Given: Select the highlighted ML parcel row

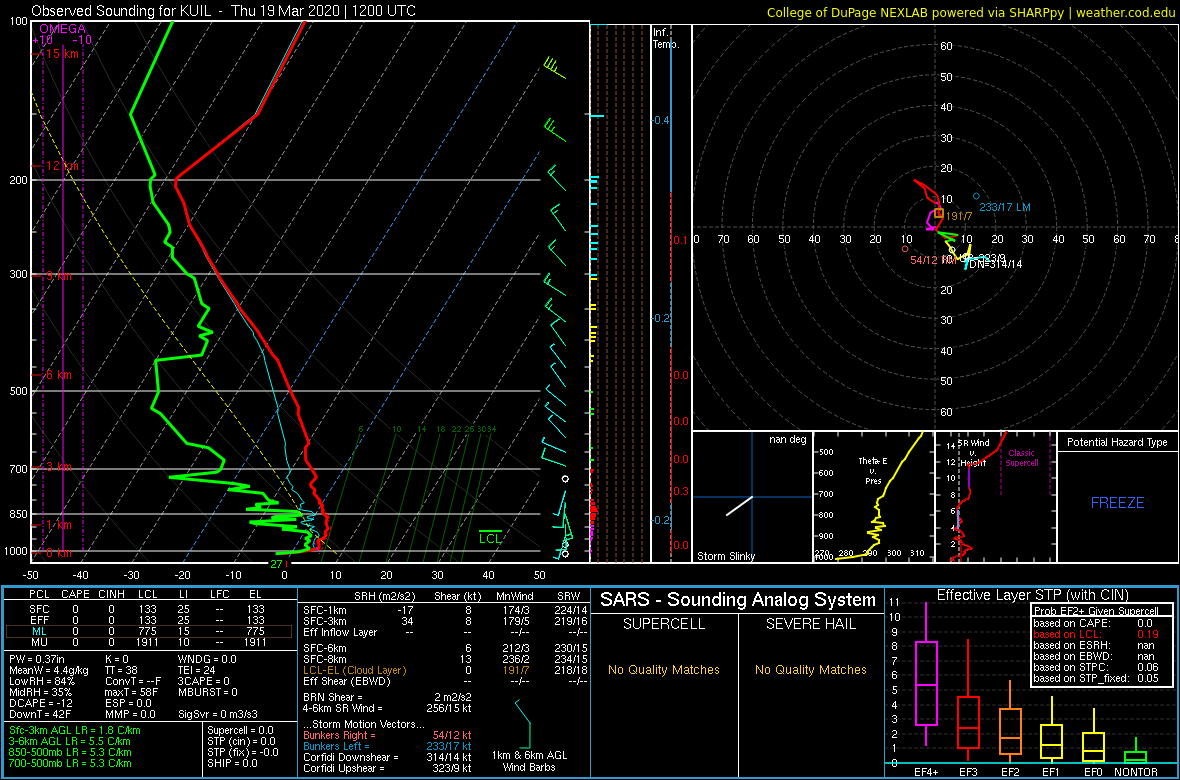Looking at the screenshot, I should [x=149, y=631].
